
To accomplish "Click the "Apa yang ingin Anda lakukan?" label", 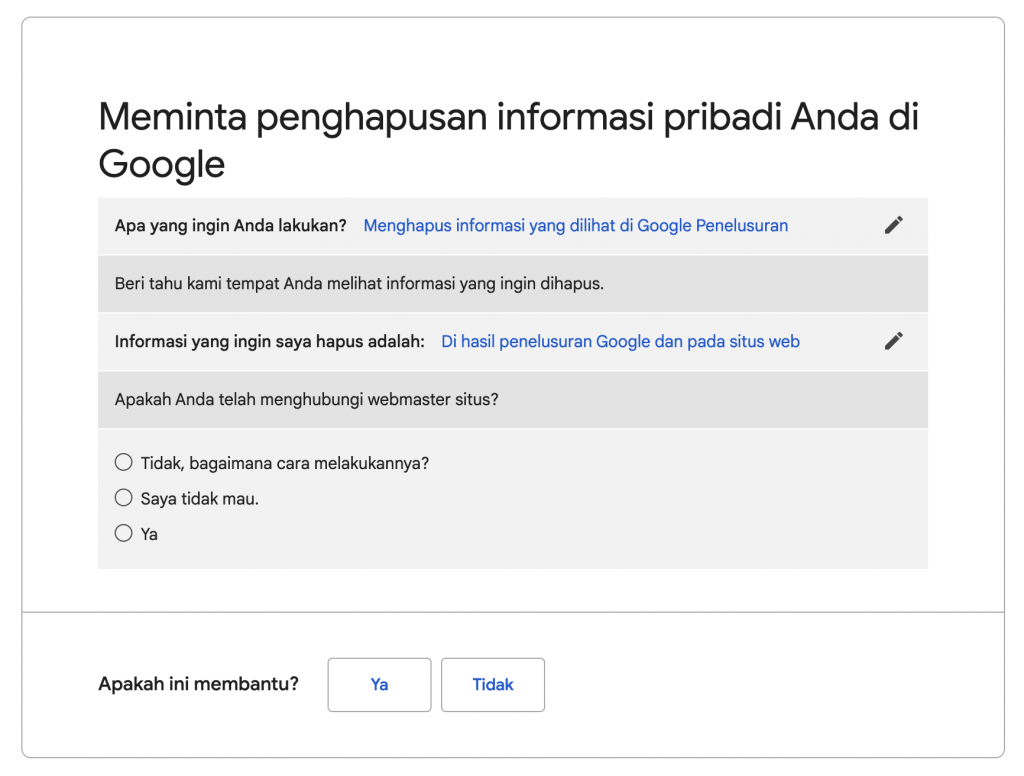I will coord(231,226).
